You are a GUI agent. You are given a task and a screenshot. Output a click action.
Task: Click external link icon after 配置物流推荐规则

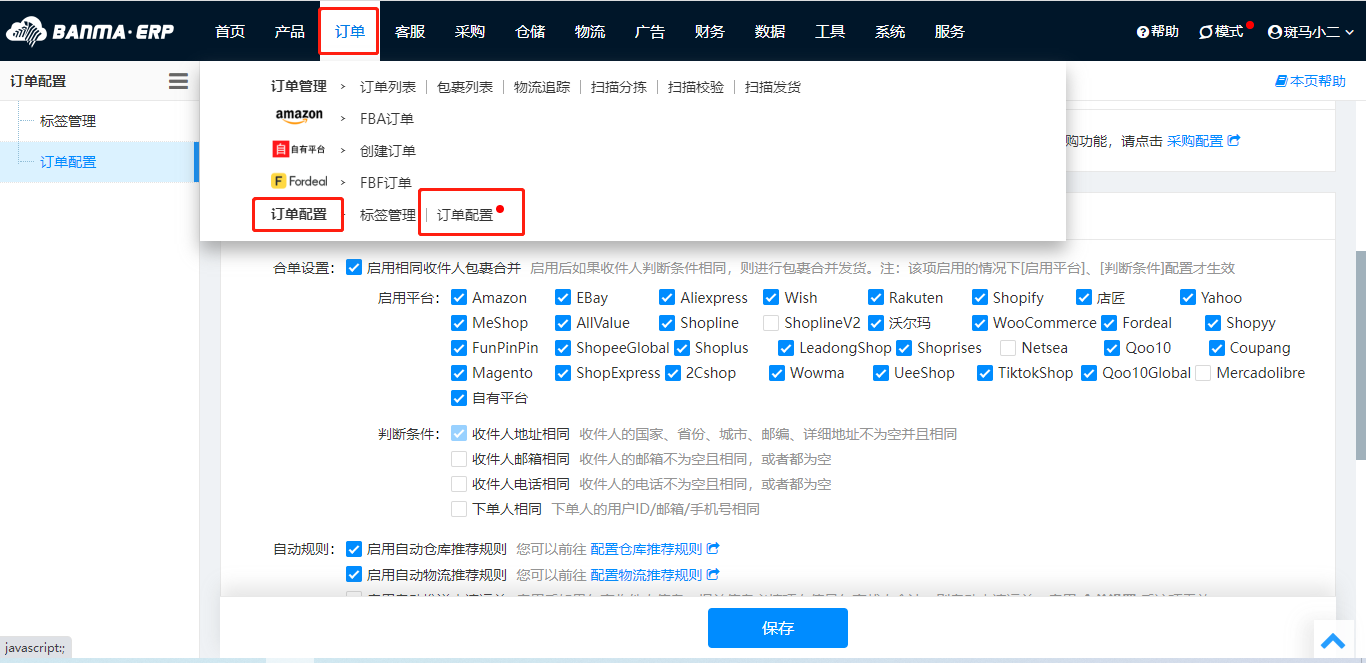(713, 575)
